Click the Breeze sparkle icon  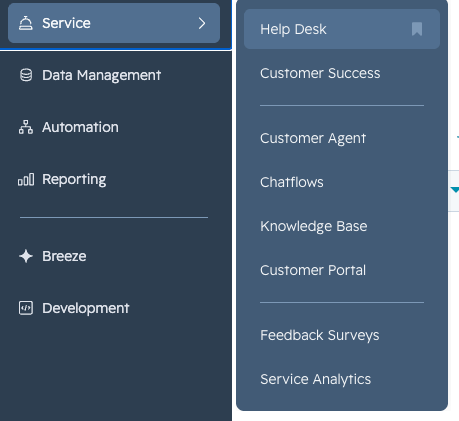click(x=26, y=256)
